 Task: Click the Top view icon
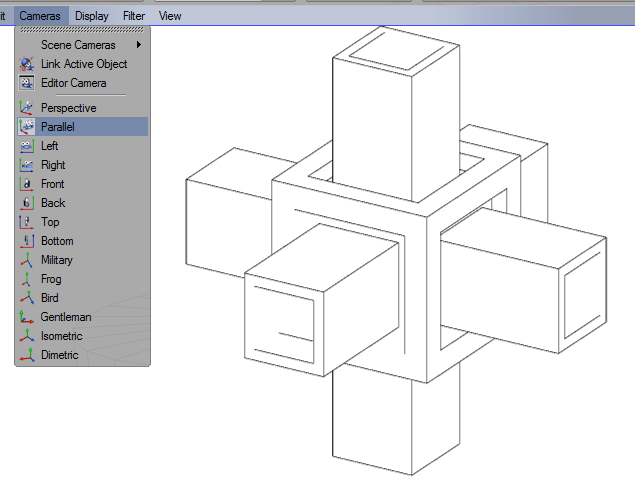click(x=27, y=222)
